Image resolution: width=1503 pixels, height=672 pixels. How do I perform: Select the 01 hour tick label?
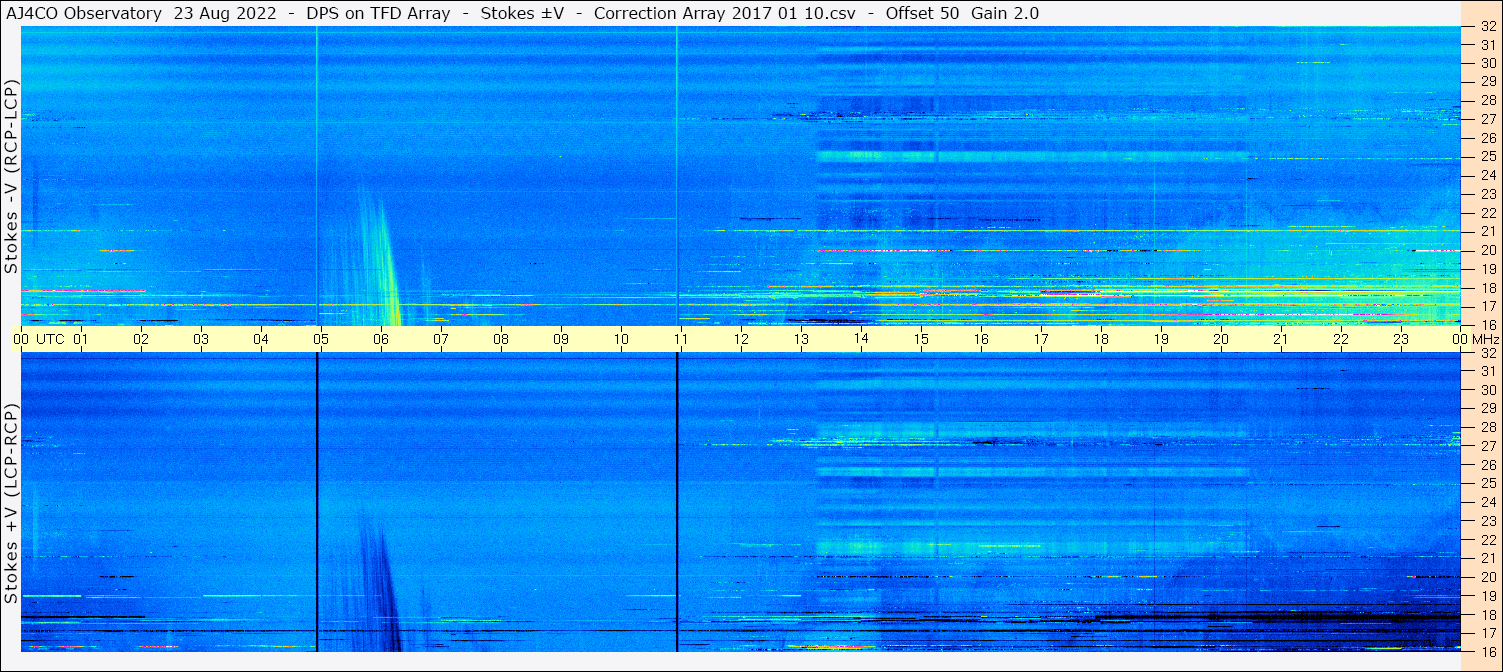(x=81, y=339)
